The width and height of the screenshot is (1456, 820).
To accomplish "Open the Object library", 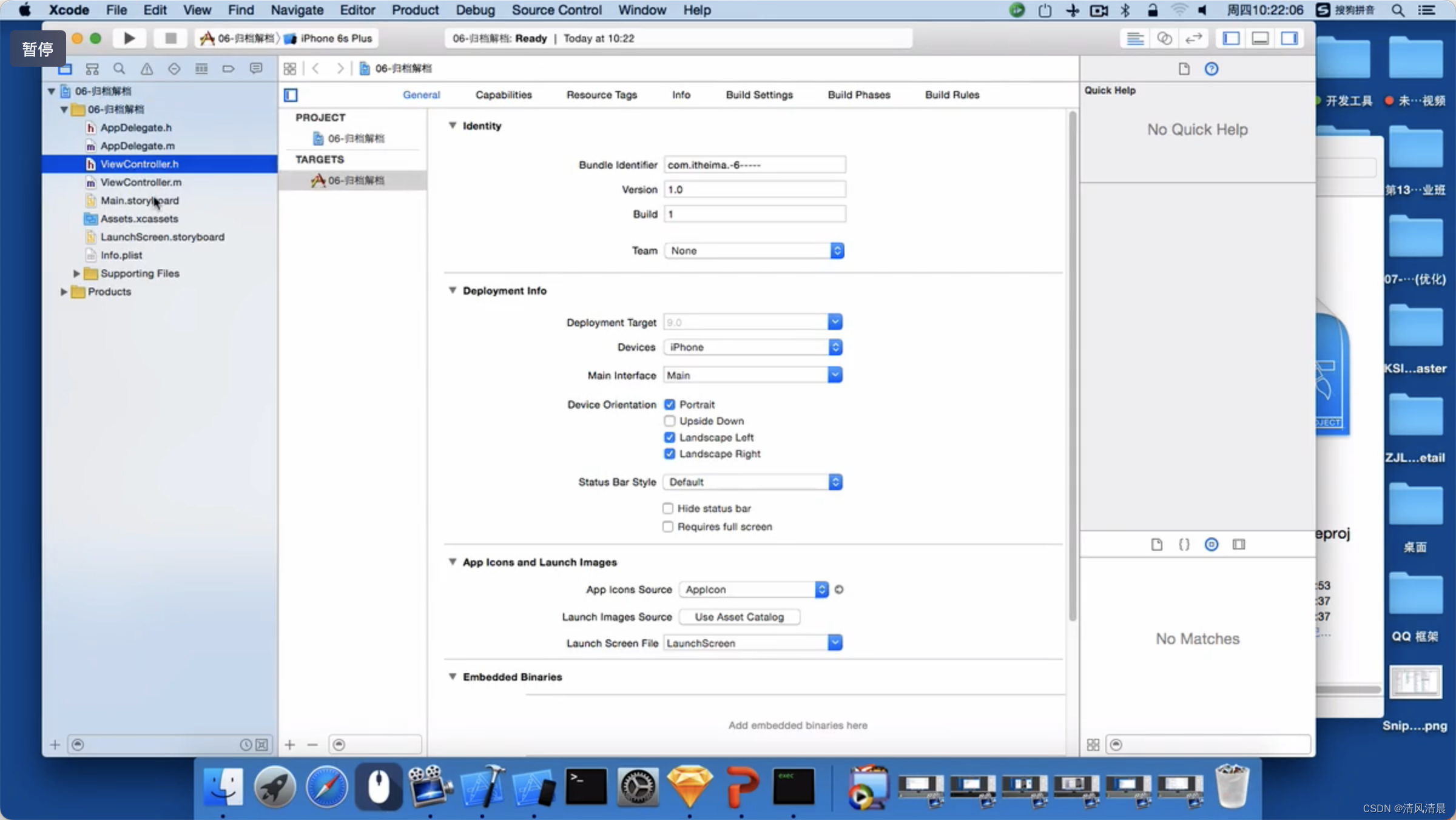I will coord(1212,544).
